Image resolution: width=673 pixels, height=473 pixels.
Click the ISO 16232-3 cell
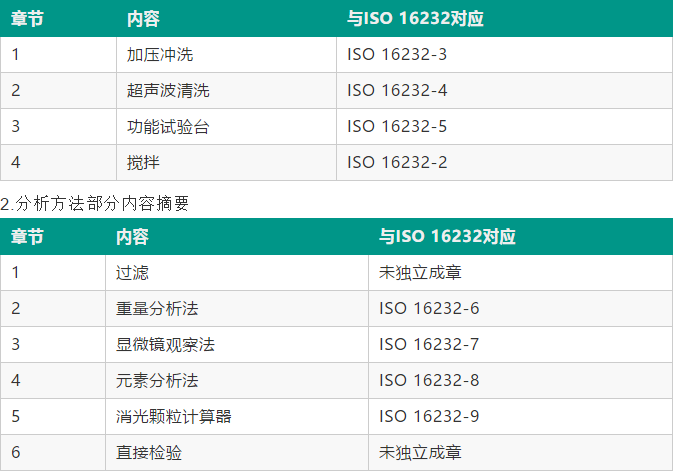[504, 55]
